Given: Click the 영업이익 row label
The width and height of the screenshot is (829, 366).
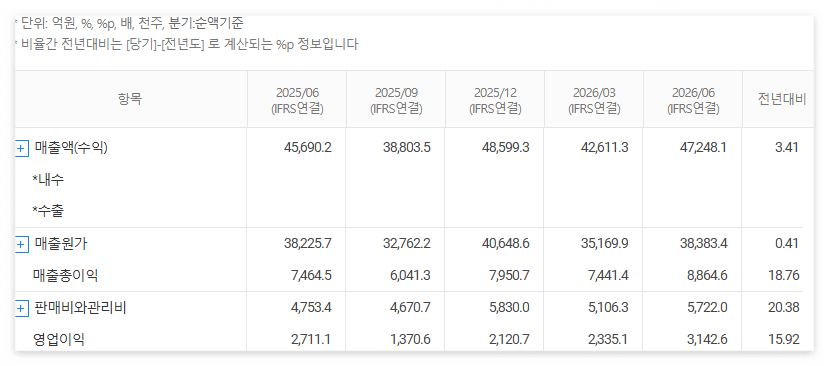Looking at the screenshot, I should pyautogui.click(x=59, y=339).
